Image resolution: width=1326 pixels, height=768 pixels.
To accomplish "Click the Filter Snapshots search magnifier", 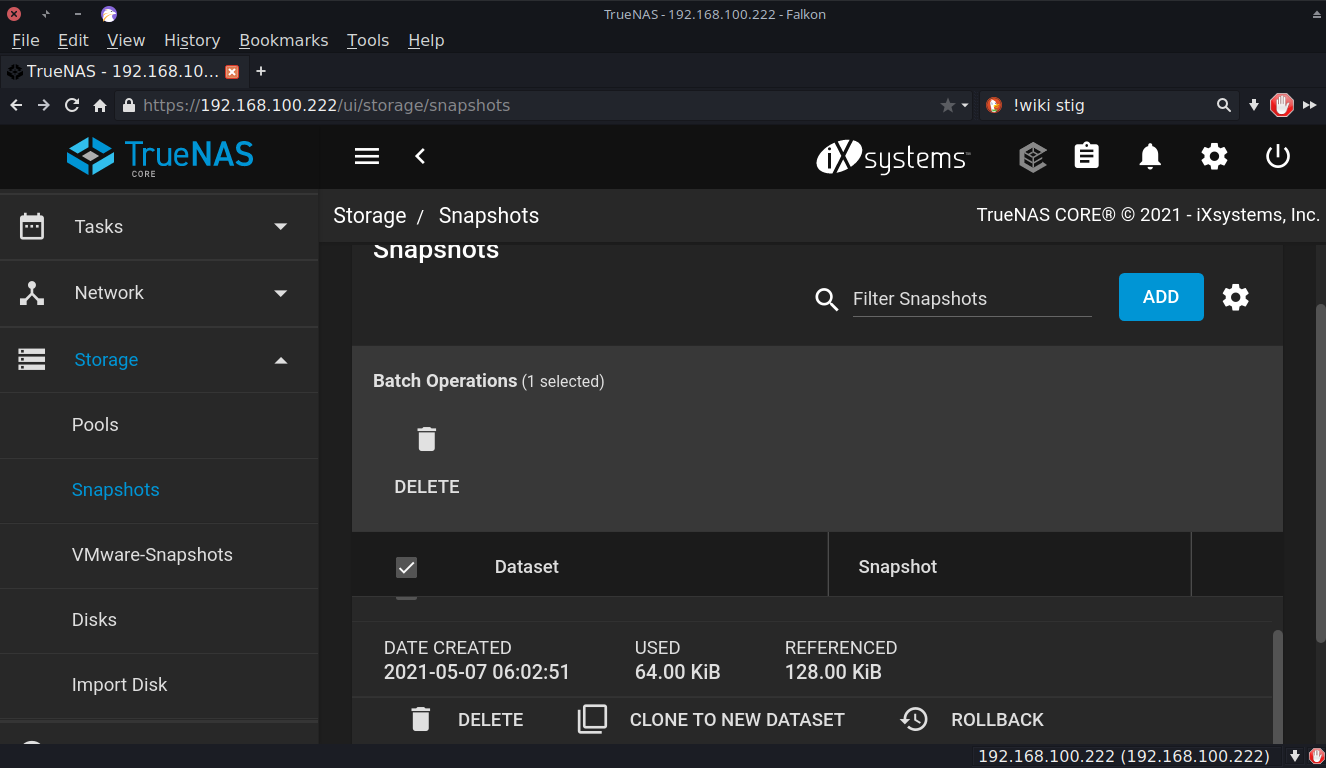I will pos(826,299).
